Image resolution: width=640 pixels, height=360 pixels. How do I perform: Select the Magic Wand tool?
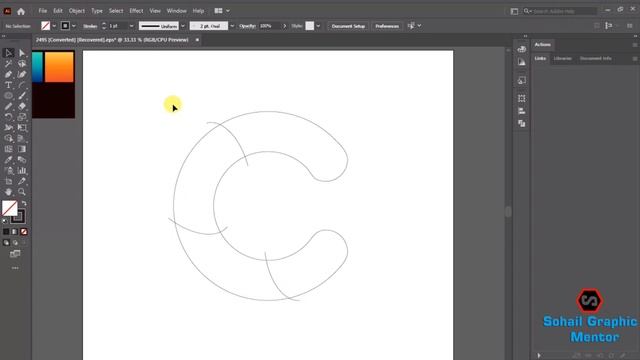pos(9,64)
